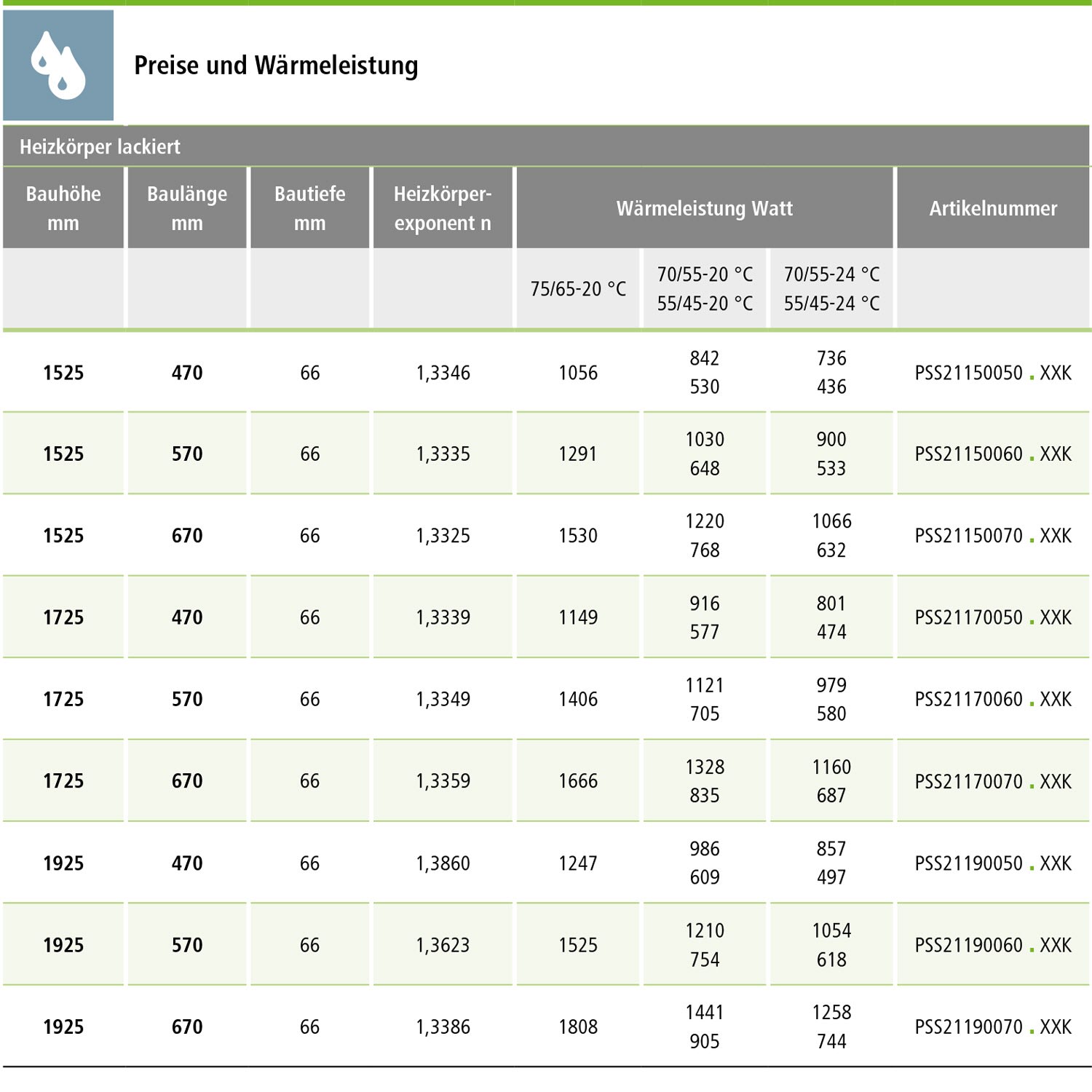This screenshot has height=1092, width=1092.
Task: Select the 'Bautiefe mm' column header
Action: [310, 208]
